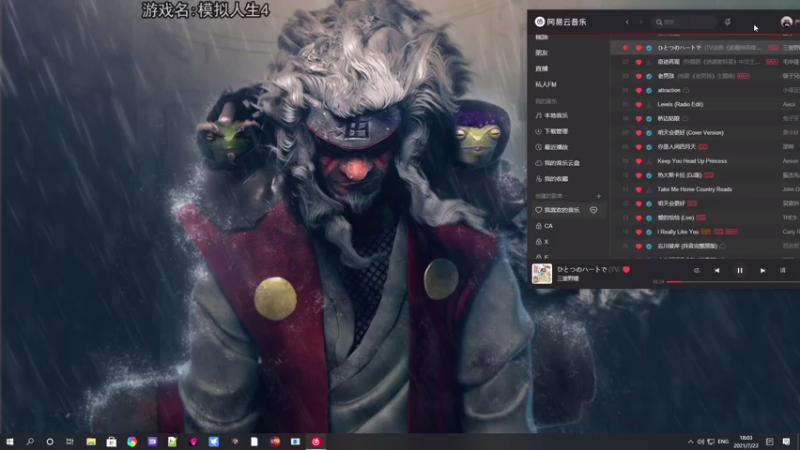Unlike 明天会更好 (Cover Version)
This screenshot has height=450, width=800.
638,133
